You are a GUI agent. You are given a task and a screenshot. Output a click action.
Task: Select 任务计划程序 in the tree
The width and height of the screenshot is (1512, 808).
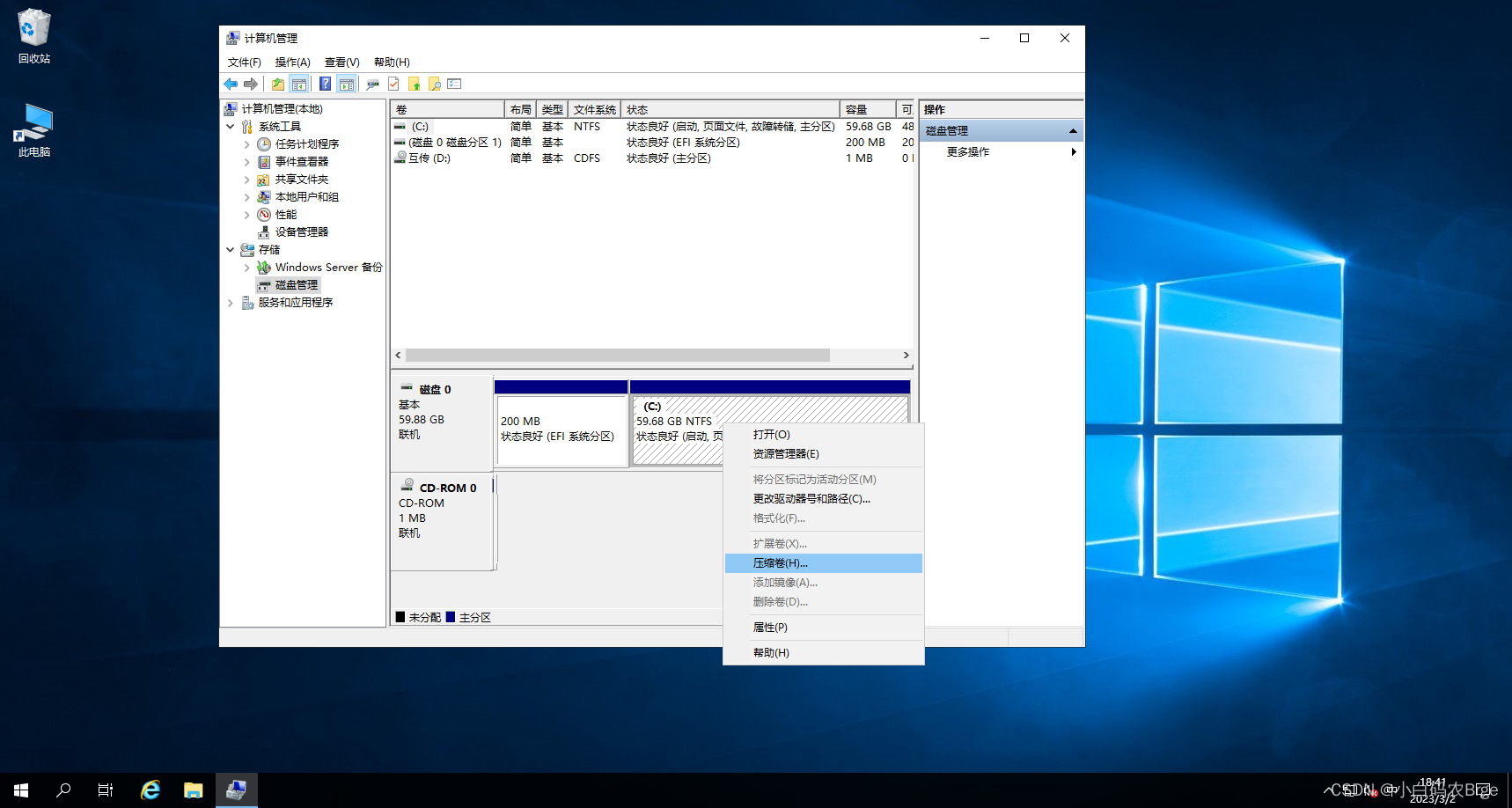coord(307,144)
